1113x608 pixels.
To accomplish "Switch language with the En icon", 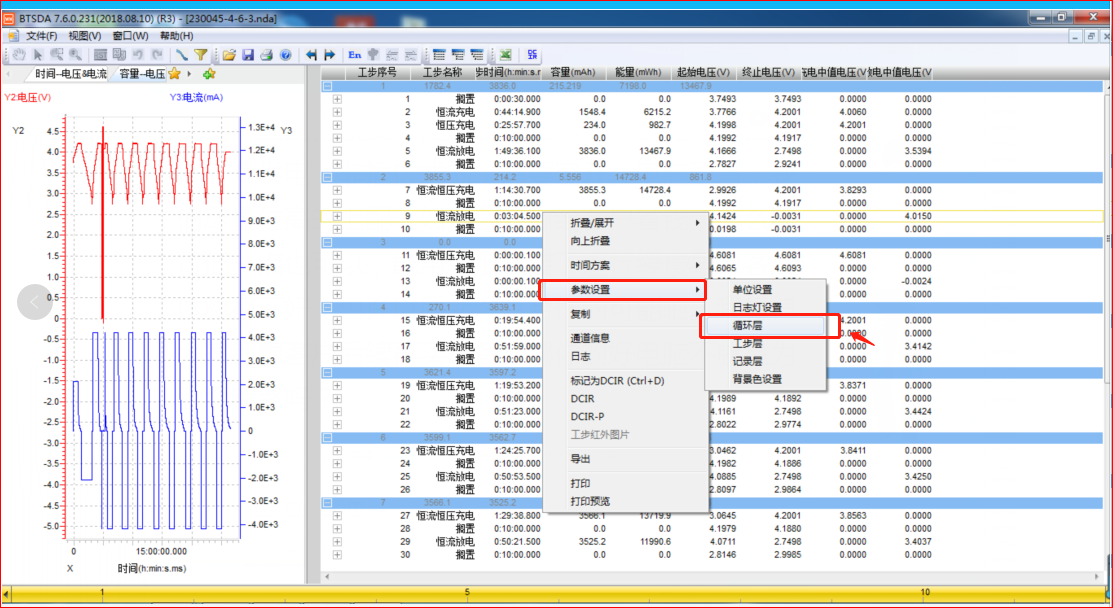I will click(x=355, y=55).
